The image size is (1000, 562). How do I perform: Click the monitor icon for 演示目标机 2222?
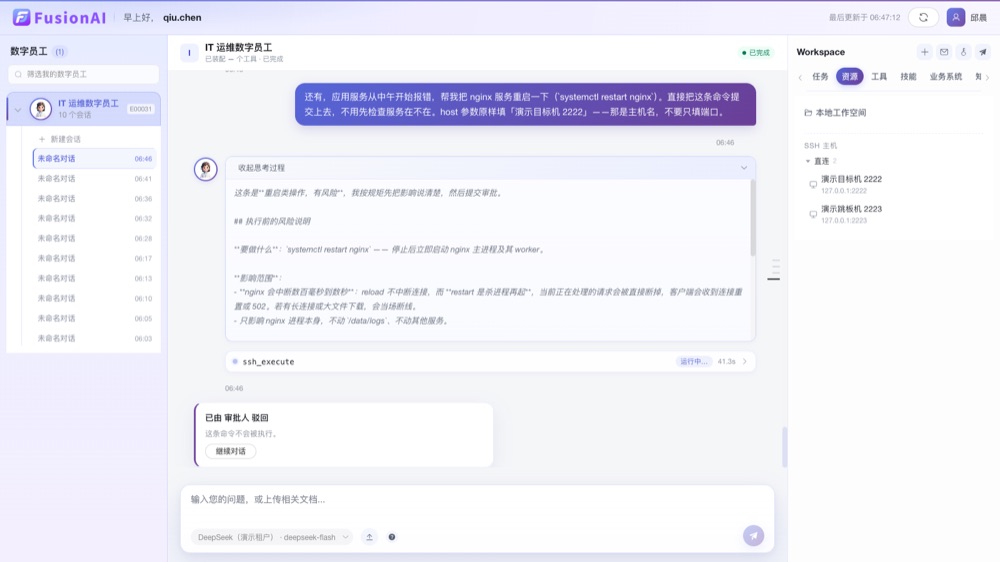pos(812,184)
